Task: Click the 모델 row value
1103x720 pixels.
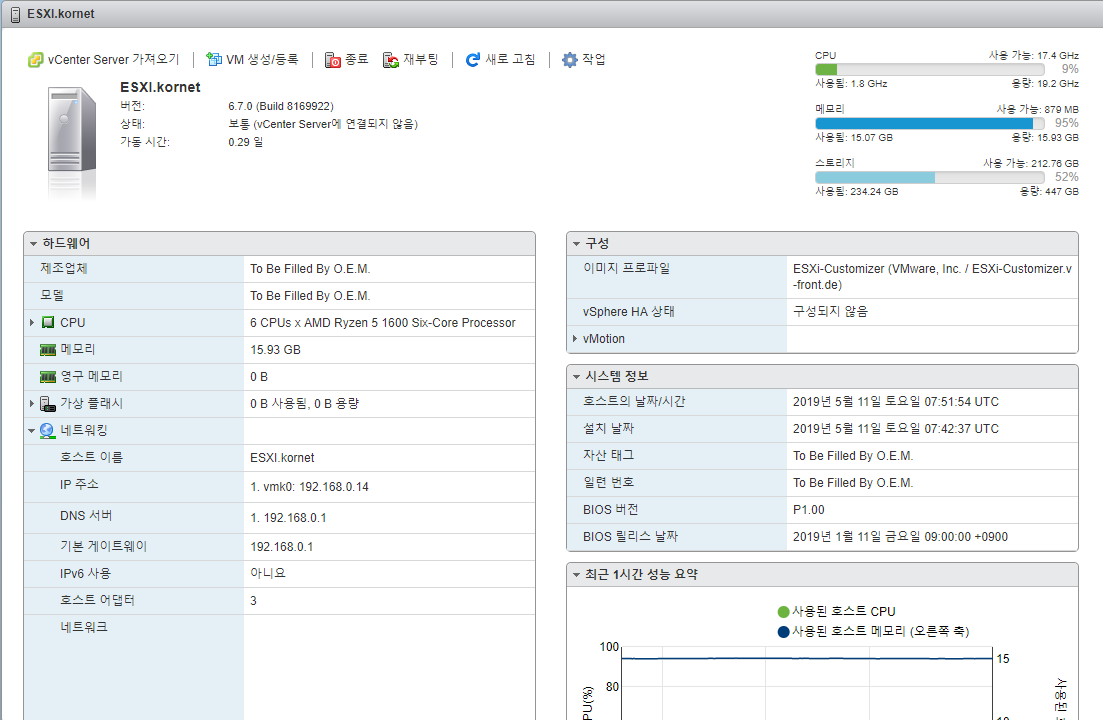Action: point(310,296)
